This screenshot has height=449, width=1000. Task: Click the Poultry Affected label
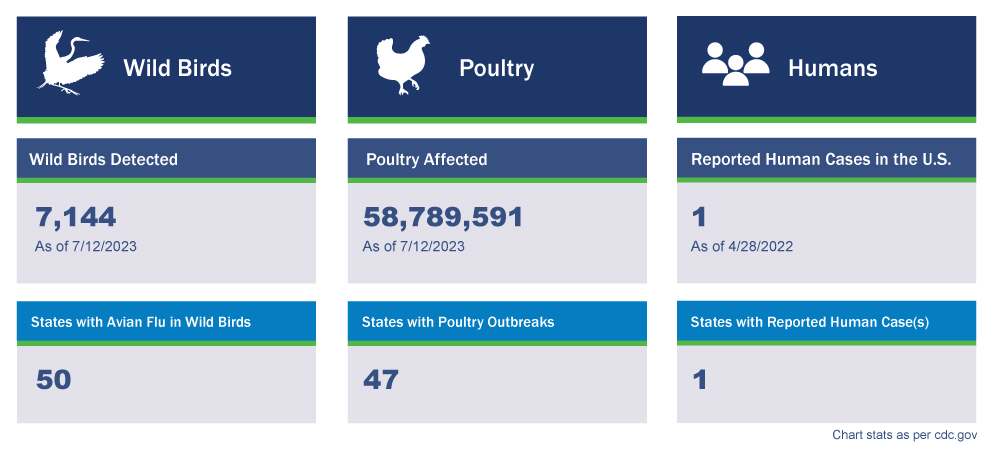coord(426,159)
